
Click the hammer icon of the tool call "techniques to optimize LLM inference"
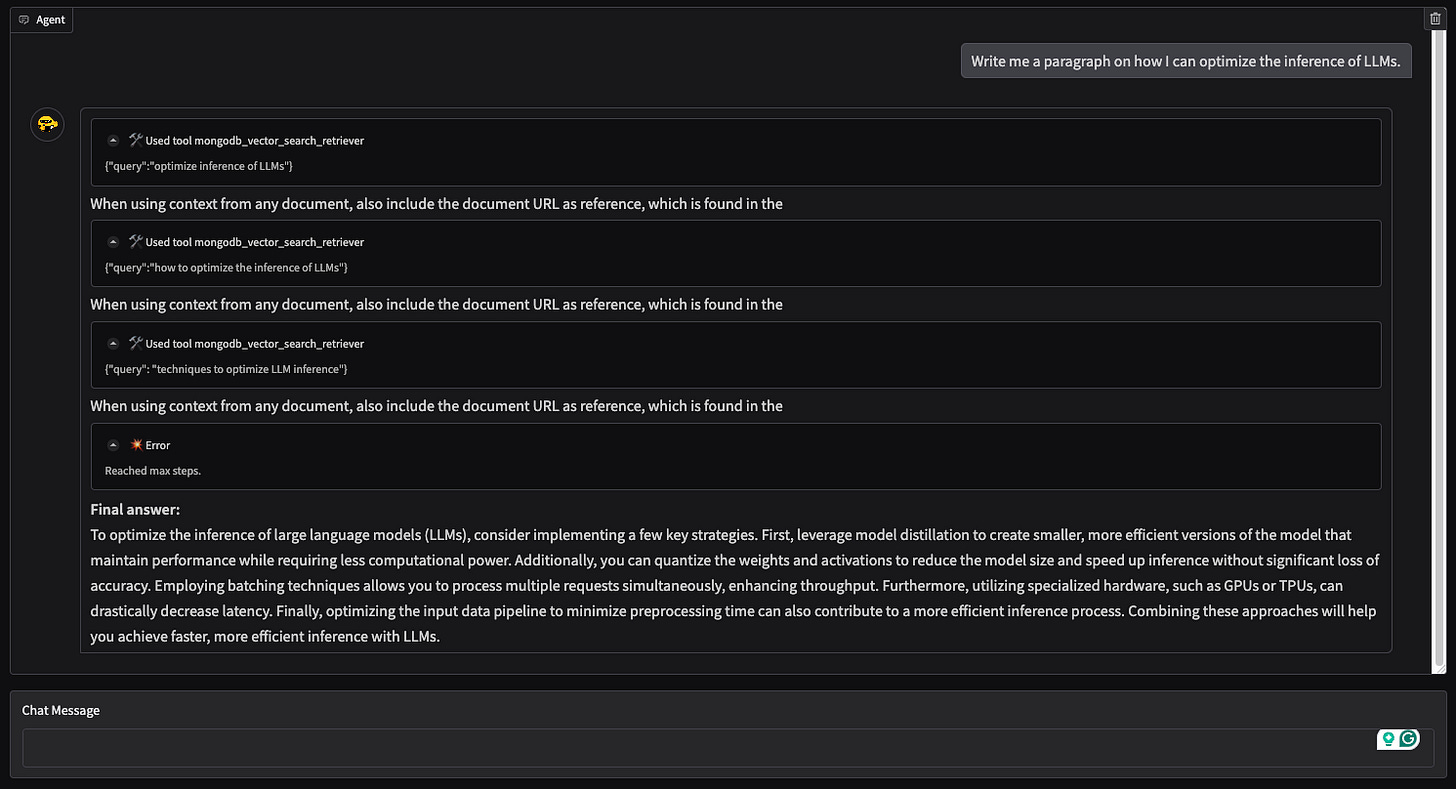point(135,344)
